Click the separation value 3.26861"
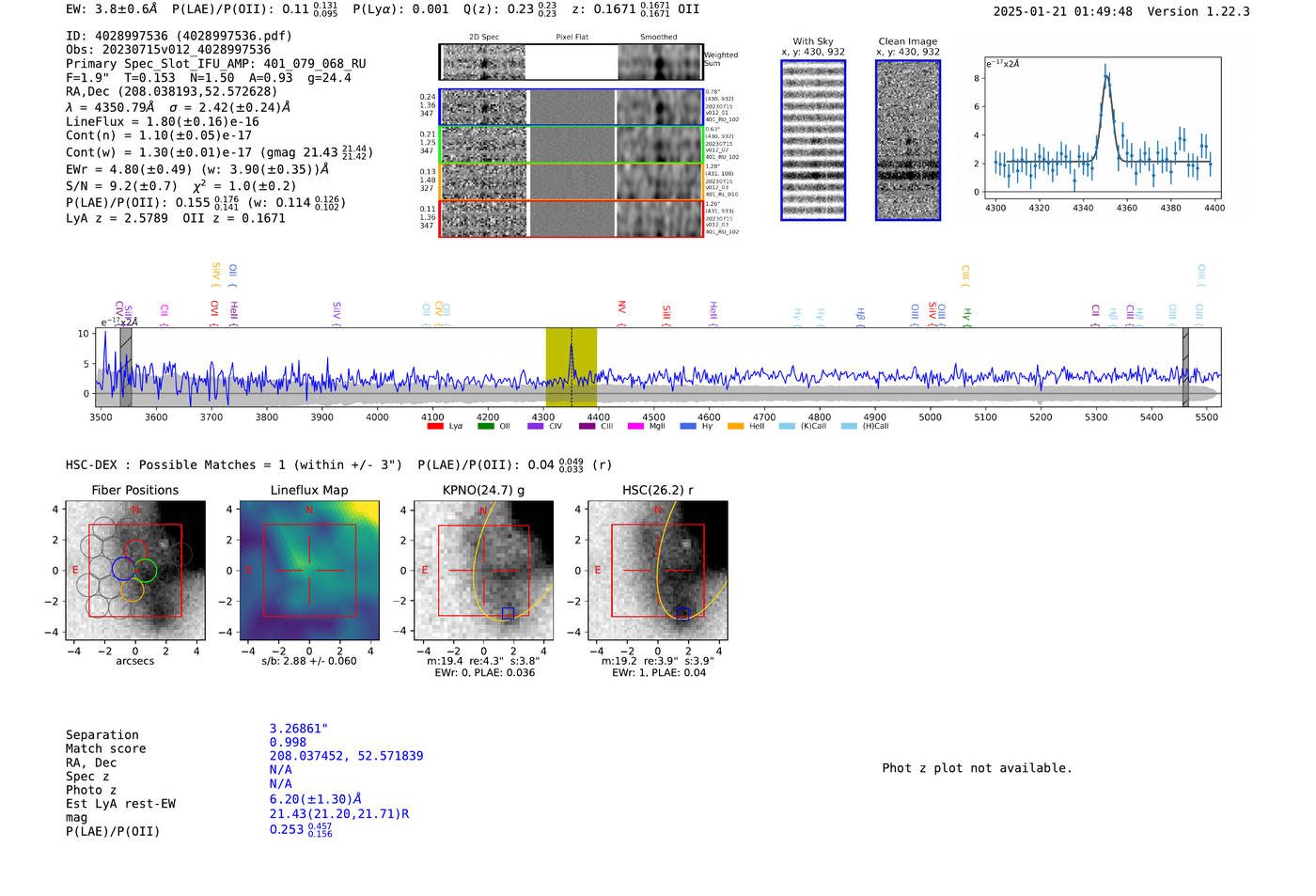 point(298,729)
